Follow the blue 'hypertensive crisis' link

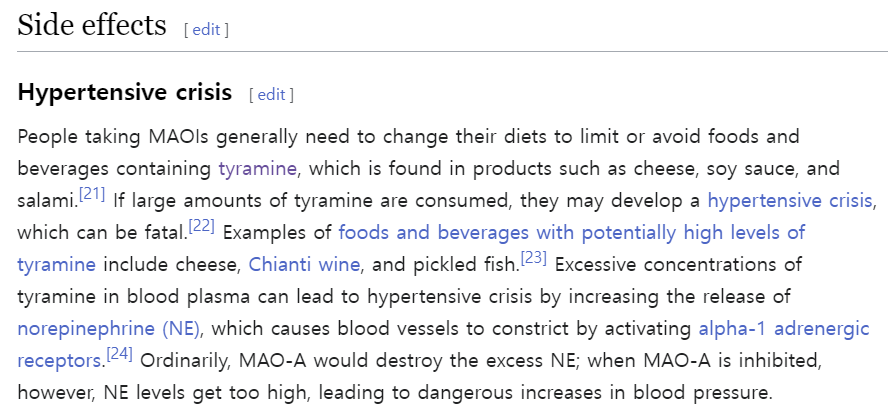(789, 200)
